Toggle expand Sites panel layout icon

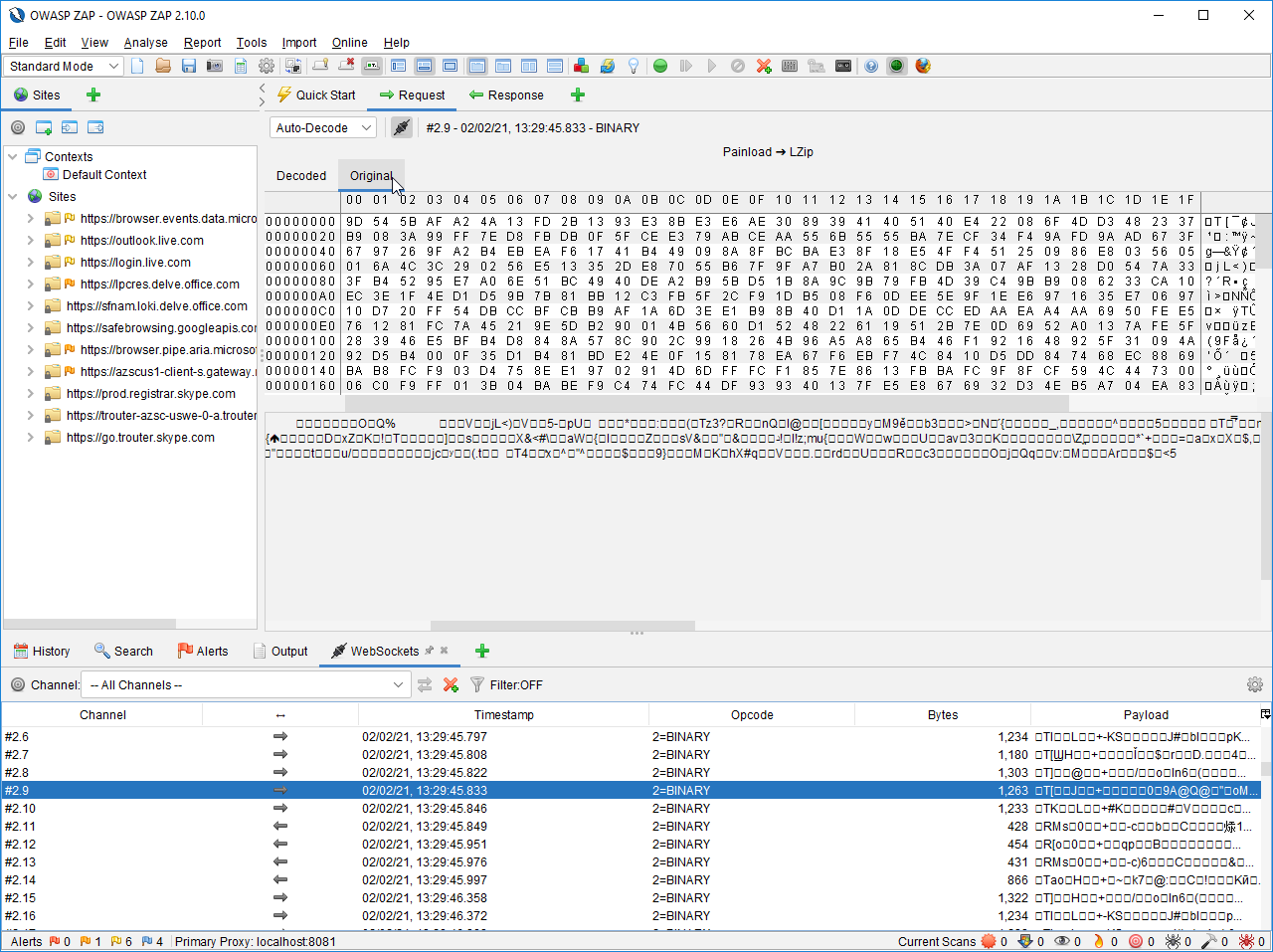pyautogui.click(x=399, y=66)
